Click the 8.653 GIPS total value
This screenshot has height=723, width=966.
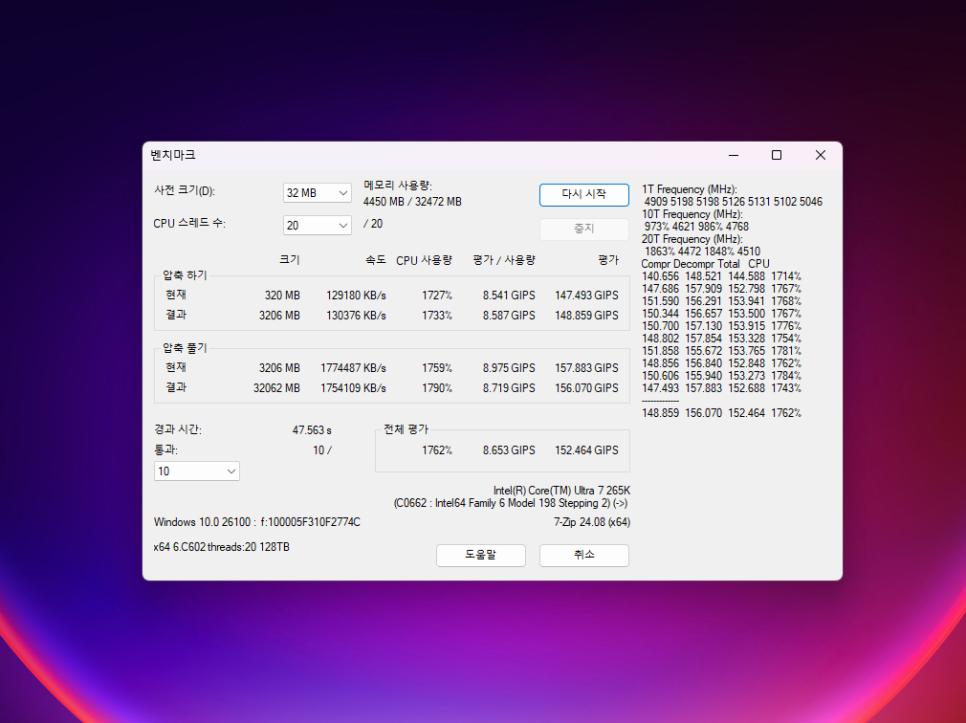[509, 450]
